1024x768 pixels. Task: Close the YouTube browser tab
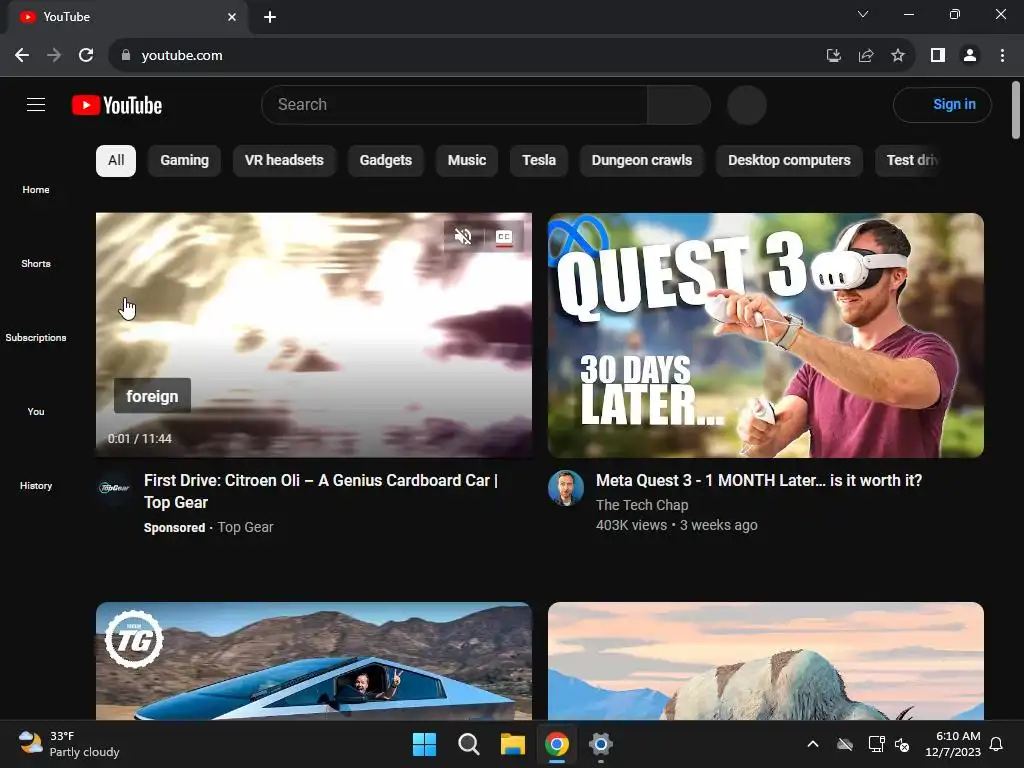pos(232,17)
